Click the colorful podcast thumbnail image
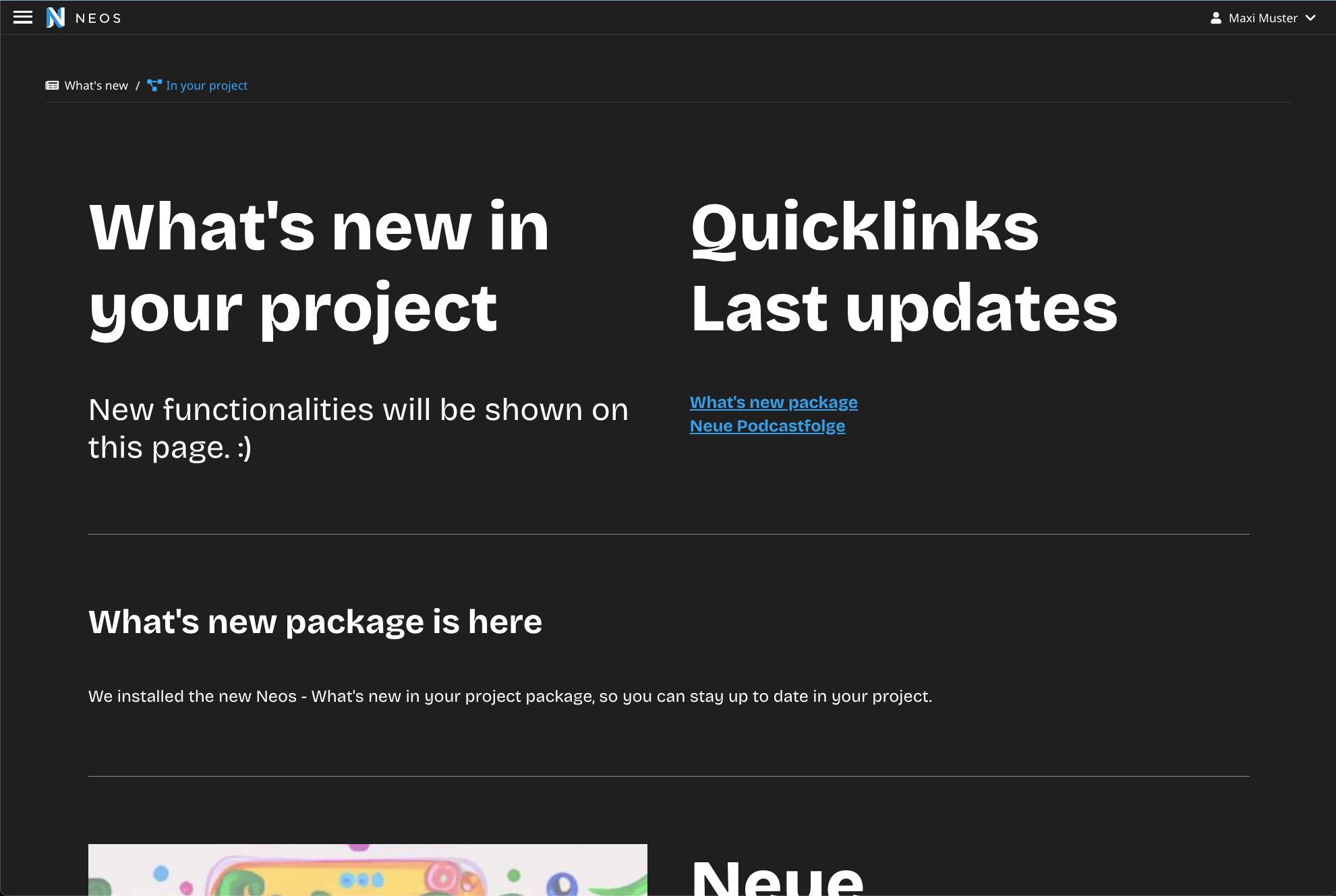1336x896 pixels. [x=368, y=870]
